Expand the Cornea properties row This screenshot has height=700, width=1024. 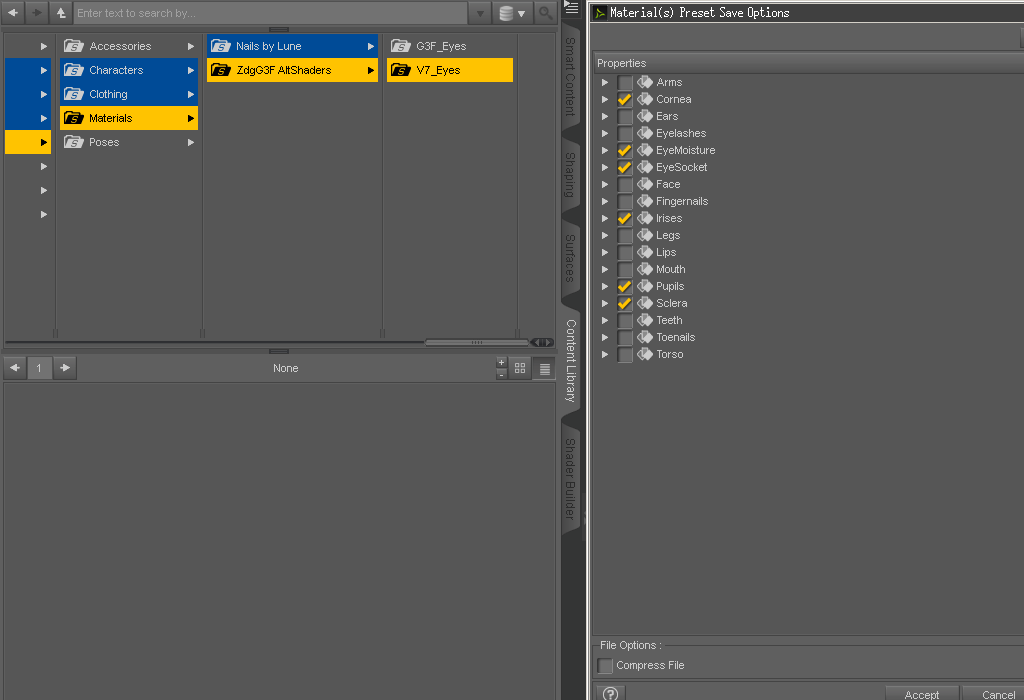(605, 99)
